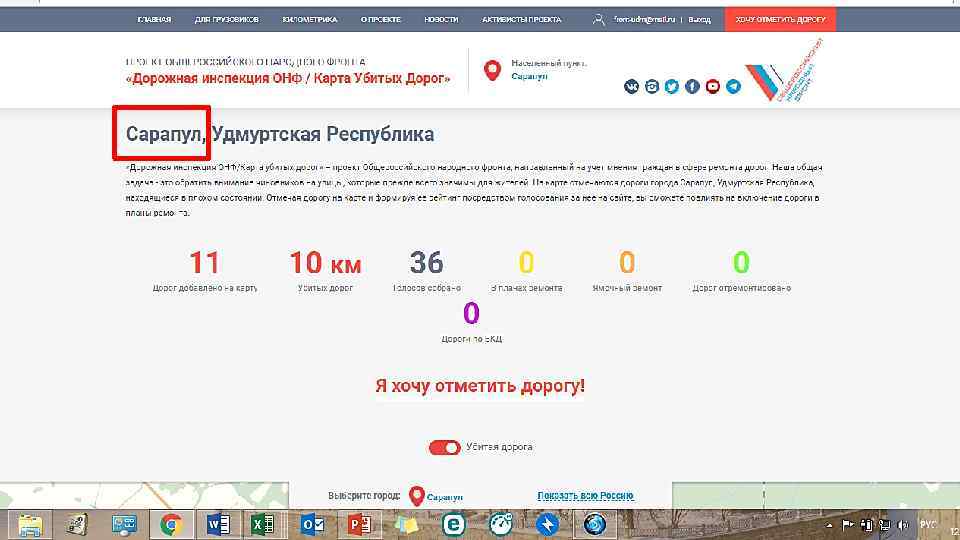Show hidden system tray icons arrow
This screenshot has width=960, height=540.
pyautogui.click(x=829, y=525)
